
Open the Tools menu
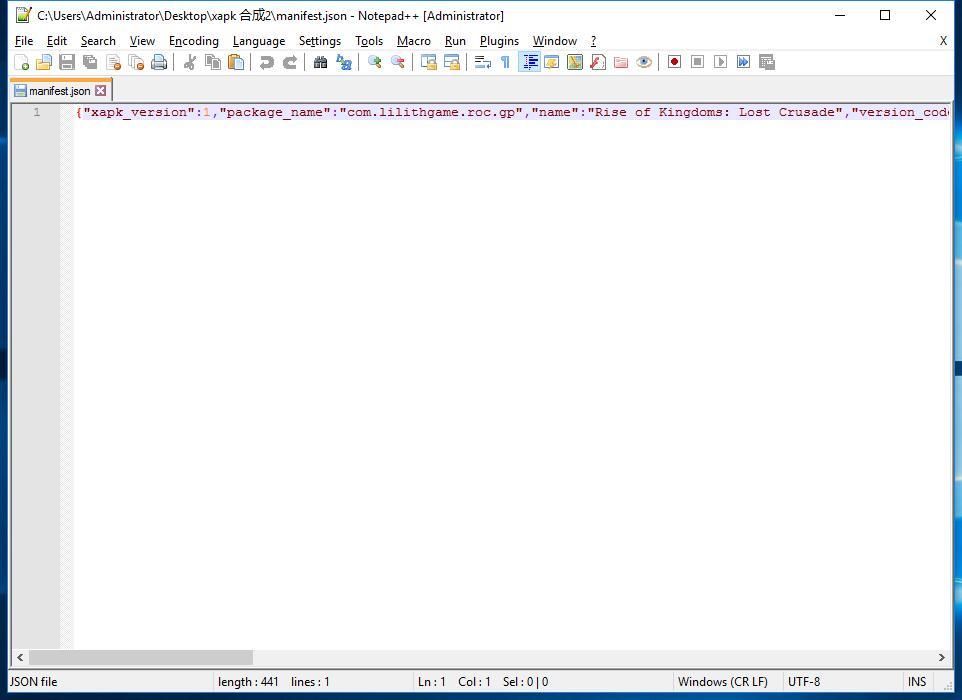point(369,41)
